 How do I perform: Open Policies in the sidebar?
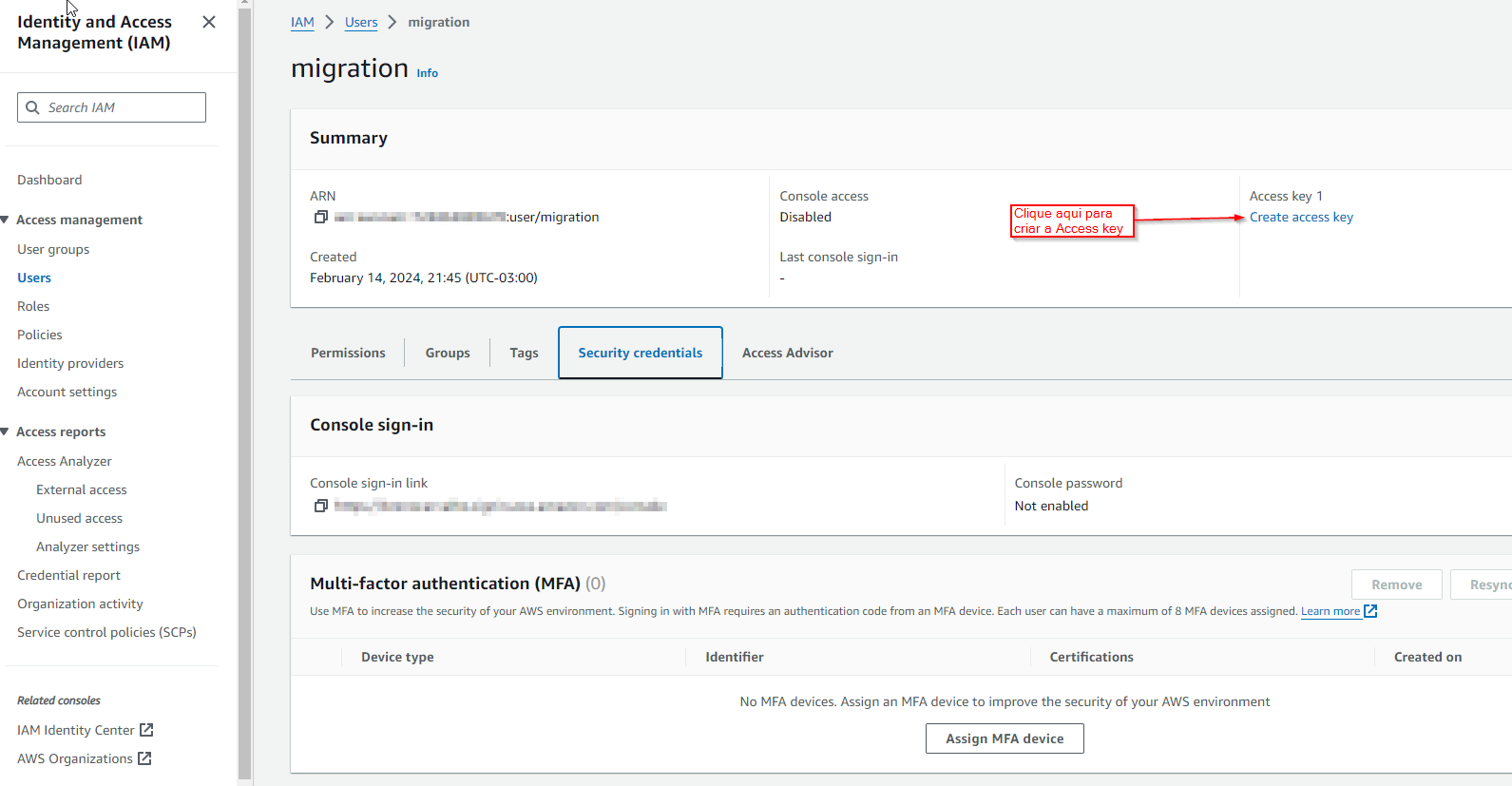40,335
